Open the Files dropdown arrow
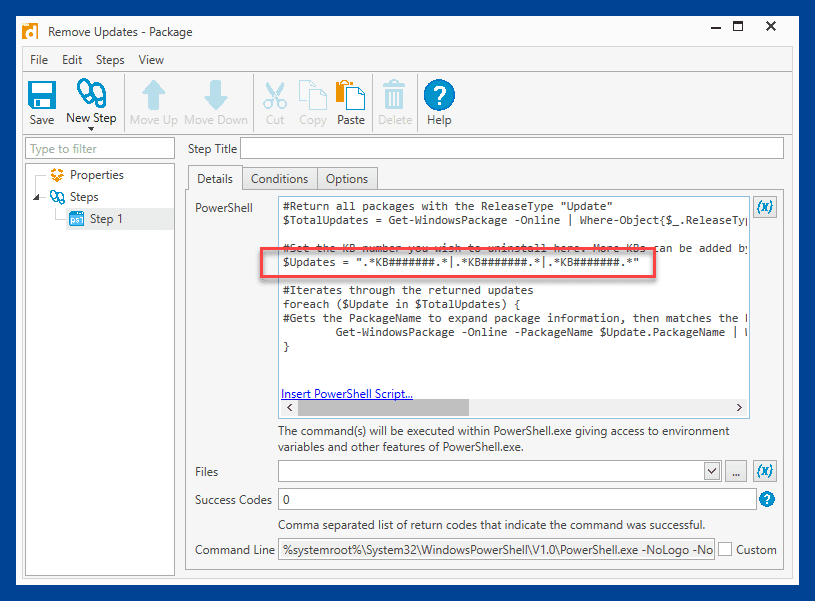The image size is (815, 601). point(712,472)
